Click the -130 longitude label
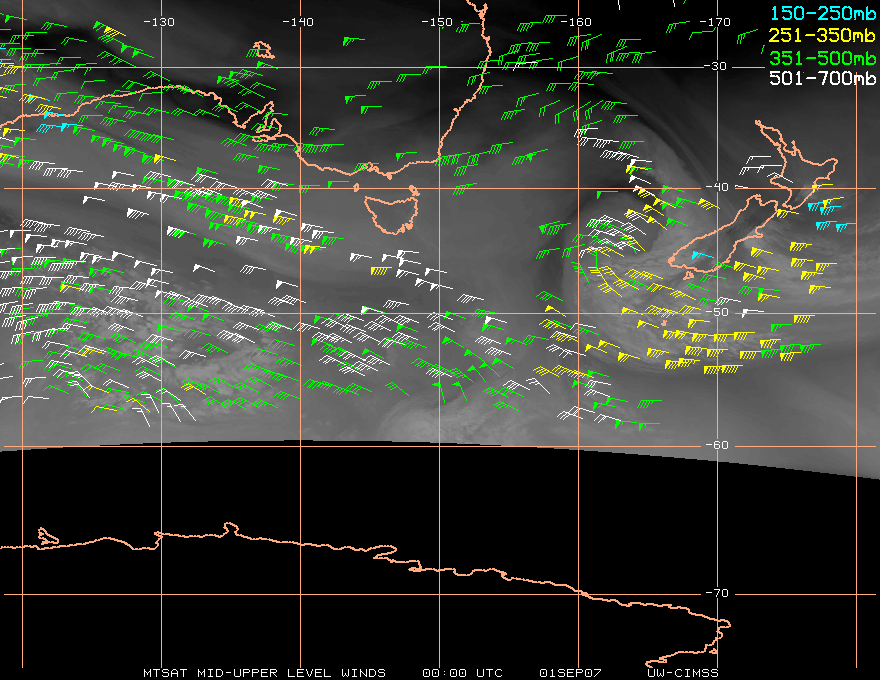 point(159,22)
